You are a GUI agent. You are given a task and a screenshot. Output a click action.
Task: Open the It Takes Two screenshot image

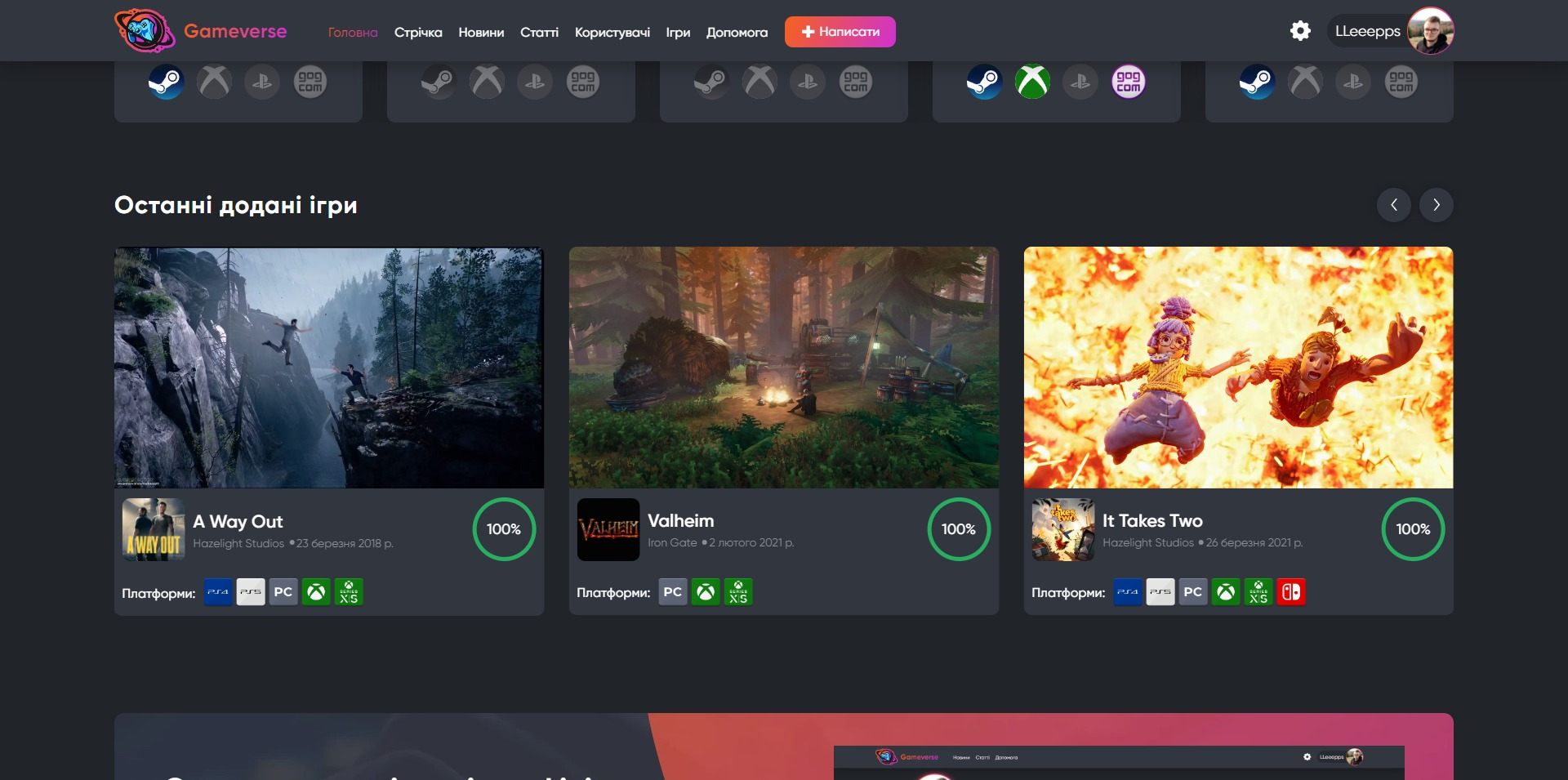pos(1239,368)
